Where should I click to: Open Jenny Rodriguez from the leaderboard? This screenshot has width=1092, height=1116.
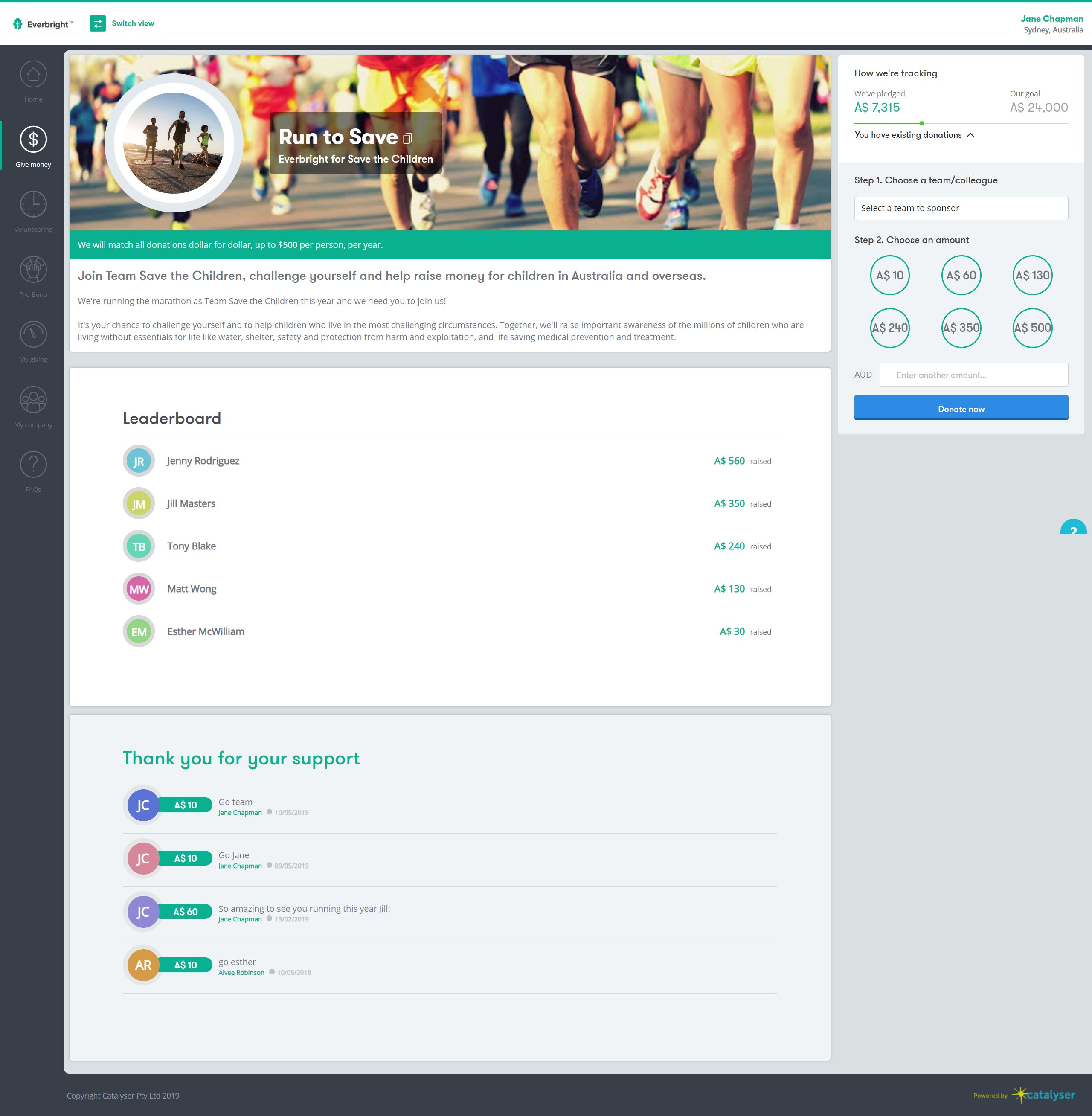203,460
